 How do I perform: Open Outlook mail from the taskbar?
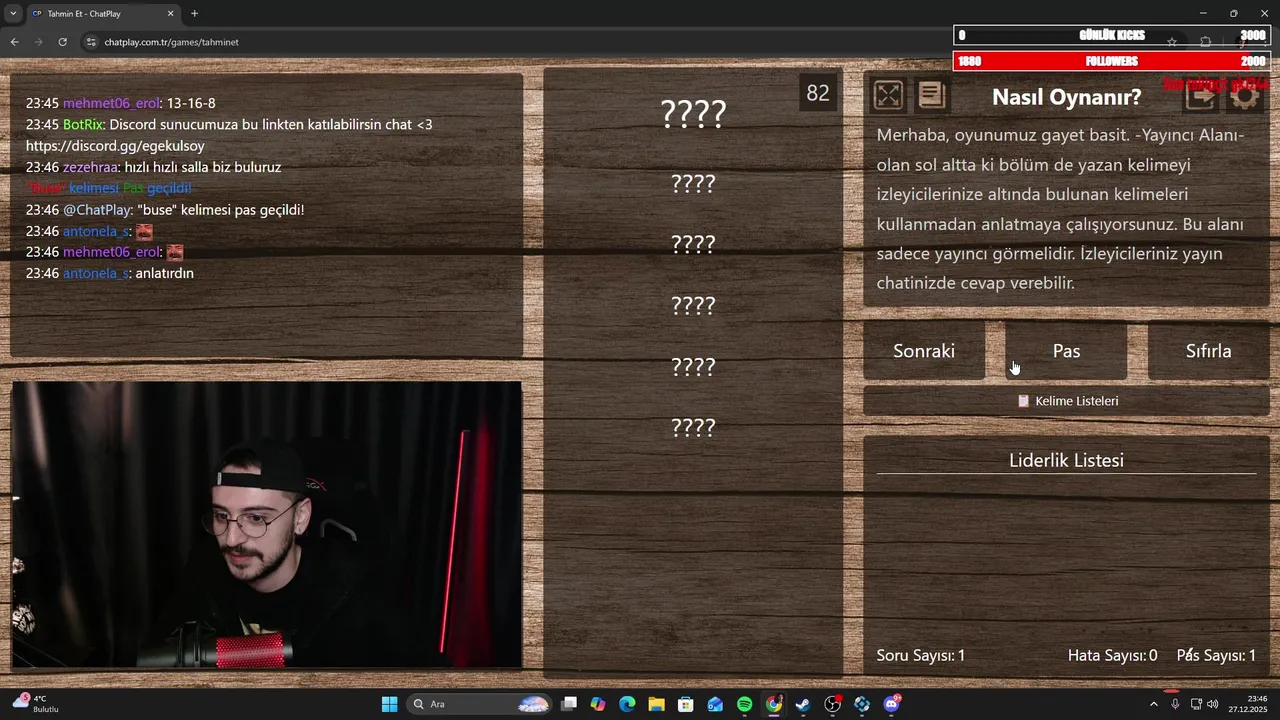tap(715, 704)
